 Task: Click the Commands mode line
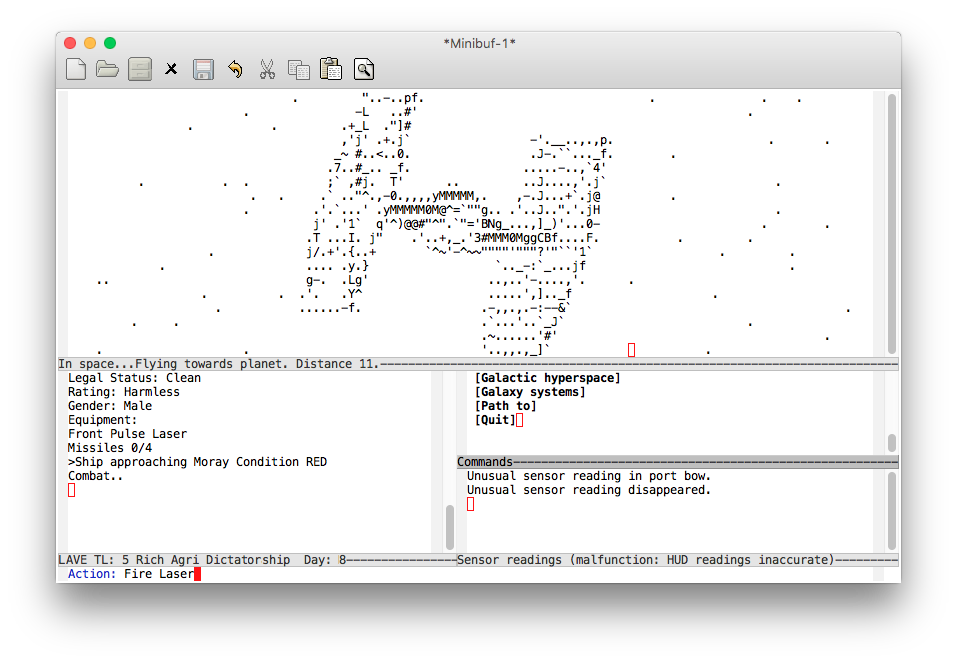pos(677,462)
